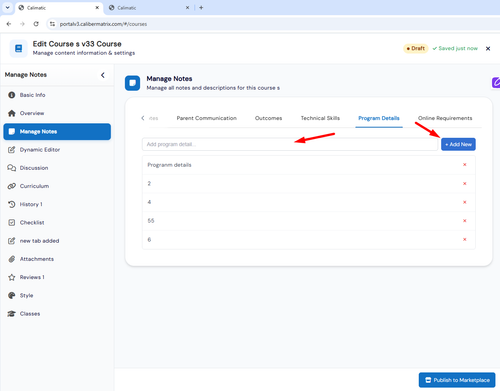
Task: Open the Reviews 1 star icon
Action: pos(12,277)
